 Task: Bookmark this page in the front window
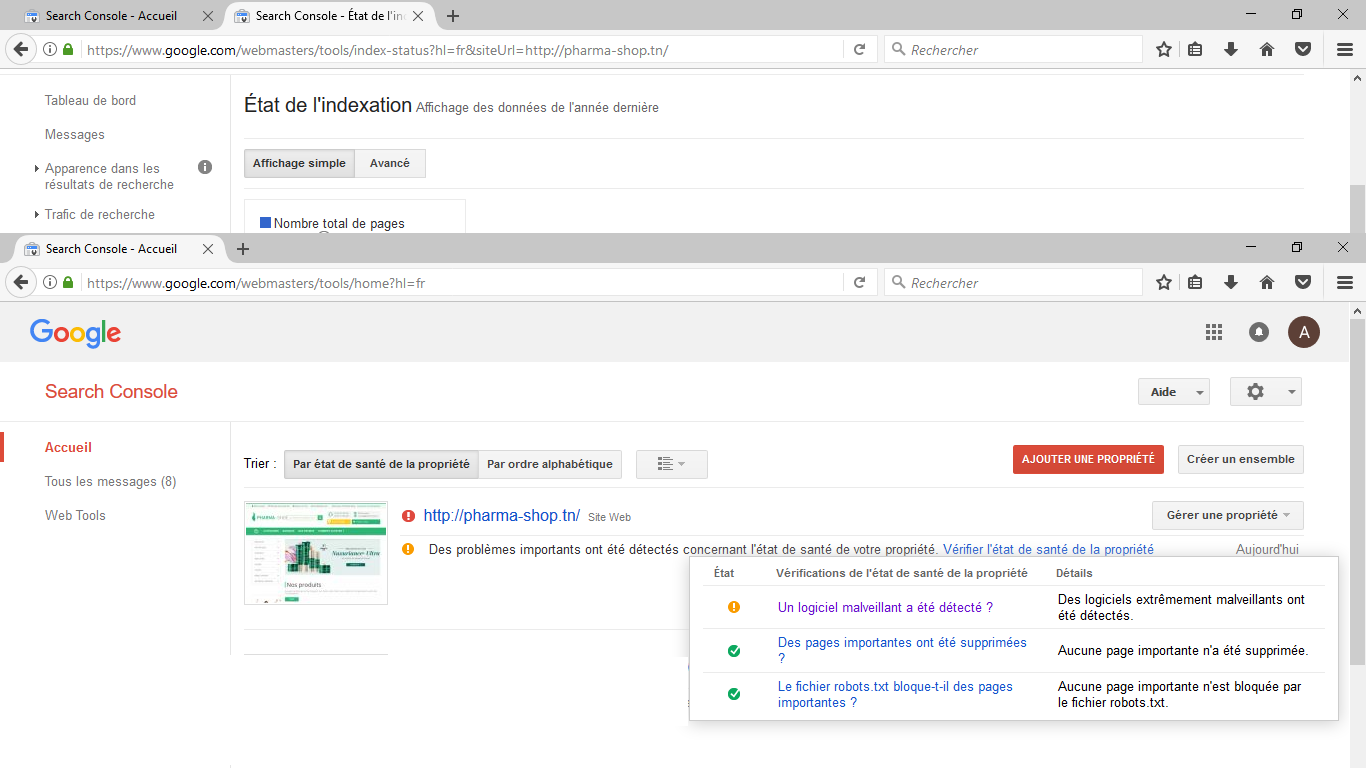pos(1164,283)
